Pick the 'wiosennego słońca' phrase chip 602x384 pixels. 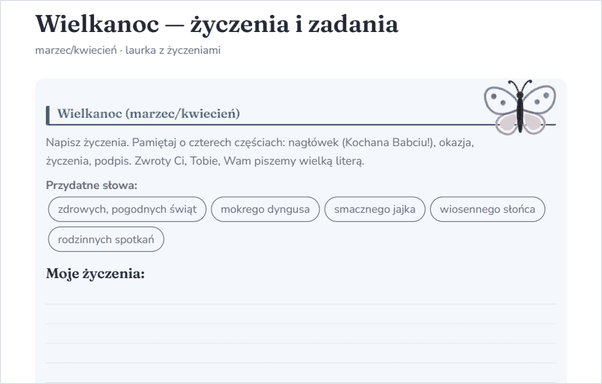(487, 209)
